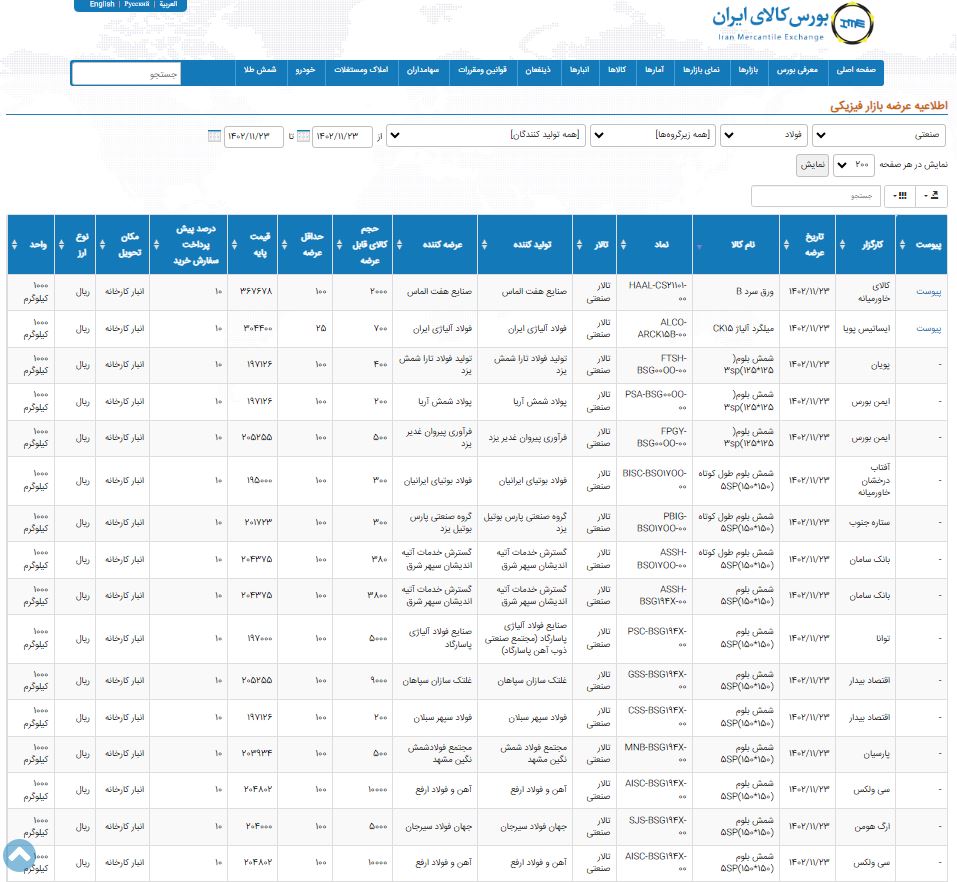Sort by مکان تحویل column sort arrows
Viewport: 957px width, 882px height.
click(x=102, y=245)
